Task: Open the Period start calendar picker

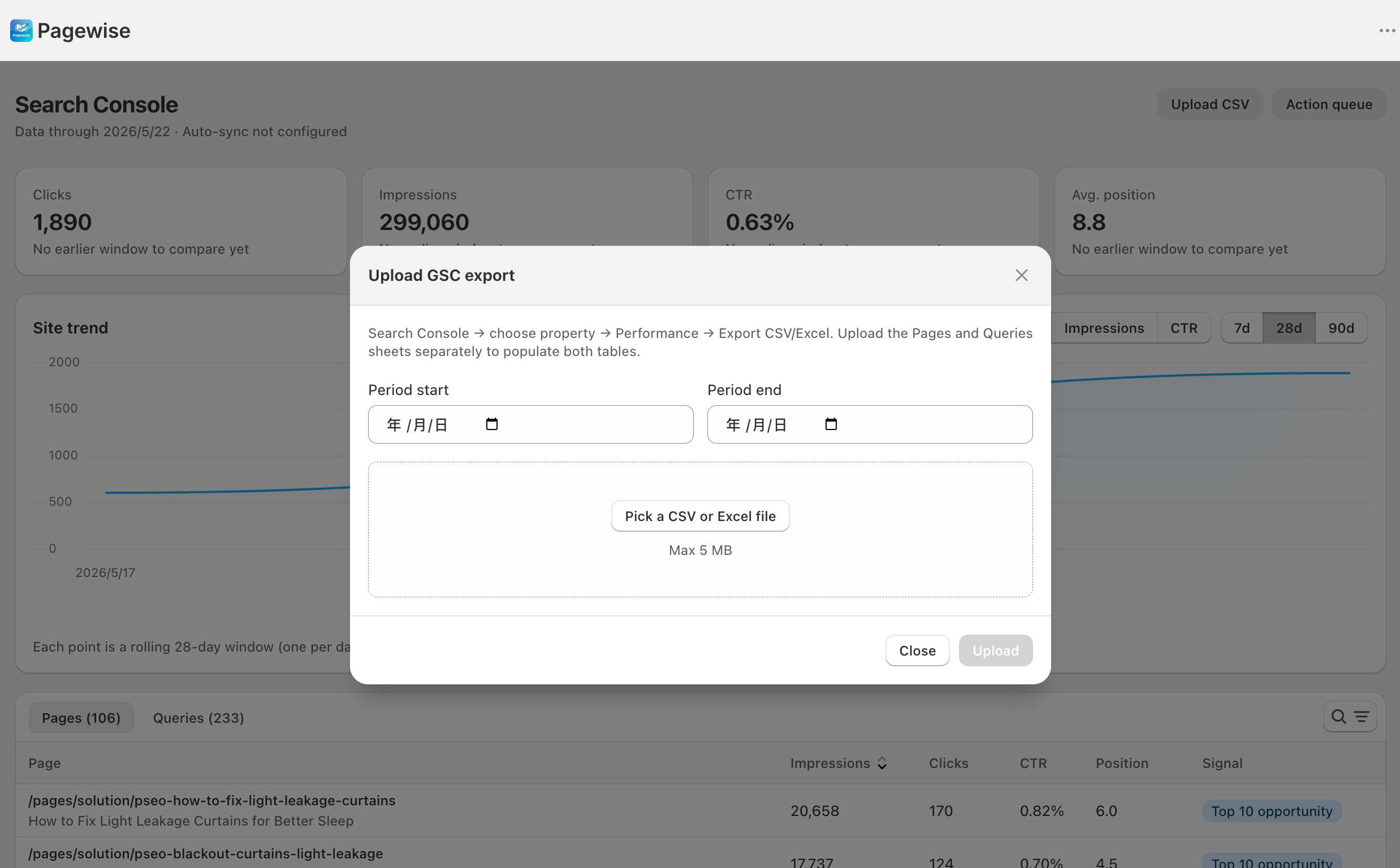Action: 491,424
